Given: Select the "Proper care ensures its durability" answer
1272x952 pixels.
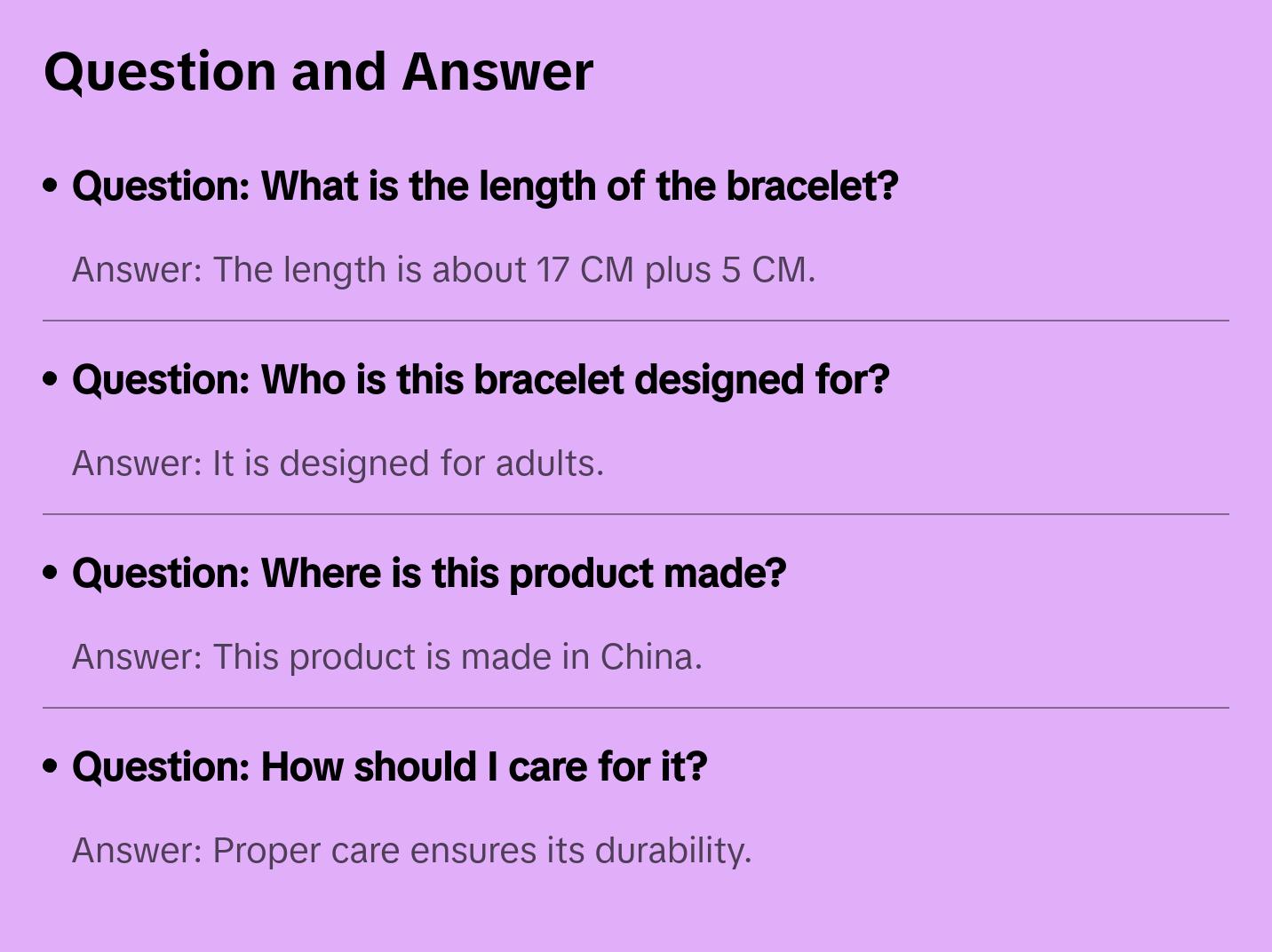Looking at the screenshot, I should point(411,851).
